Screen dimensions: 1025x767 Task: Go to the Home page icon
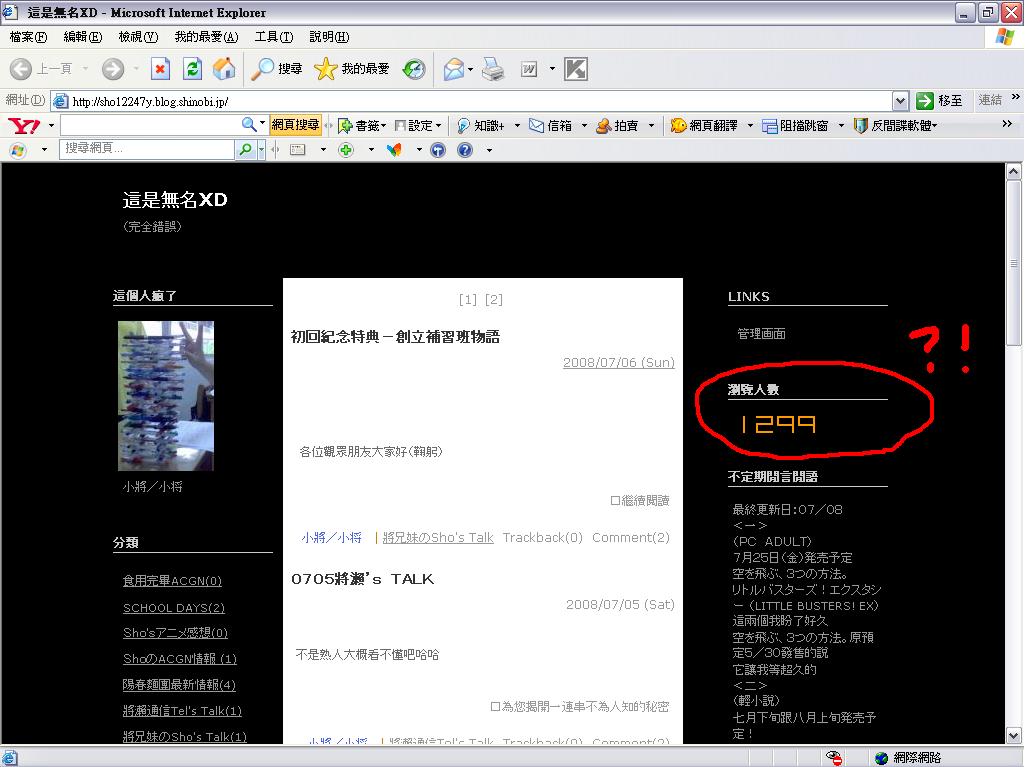click(x=224, y=69)
